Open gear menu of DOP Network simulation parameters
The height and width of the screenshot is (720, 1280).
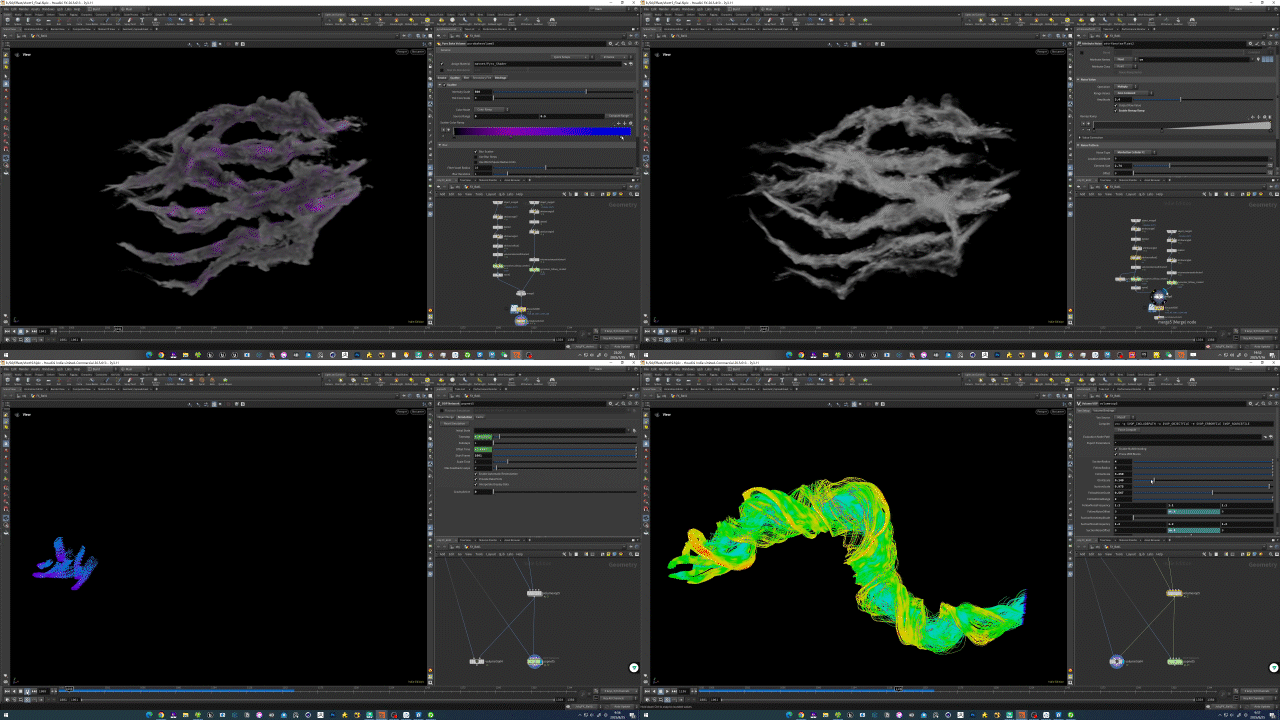pyautogui.click(x=611, y=404)
